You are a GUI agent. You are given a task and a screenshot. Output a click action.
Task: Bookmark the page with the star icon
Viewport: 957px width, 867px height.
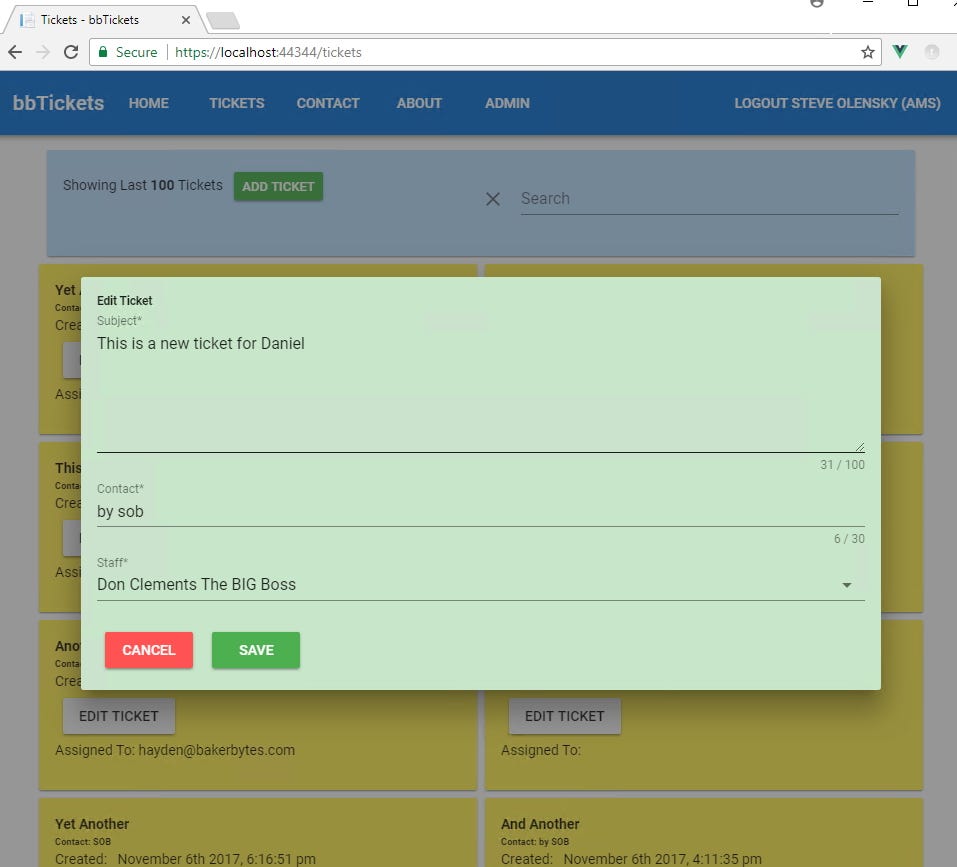(x=867, y=52)
